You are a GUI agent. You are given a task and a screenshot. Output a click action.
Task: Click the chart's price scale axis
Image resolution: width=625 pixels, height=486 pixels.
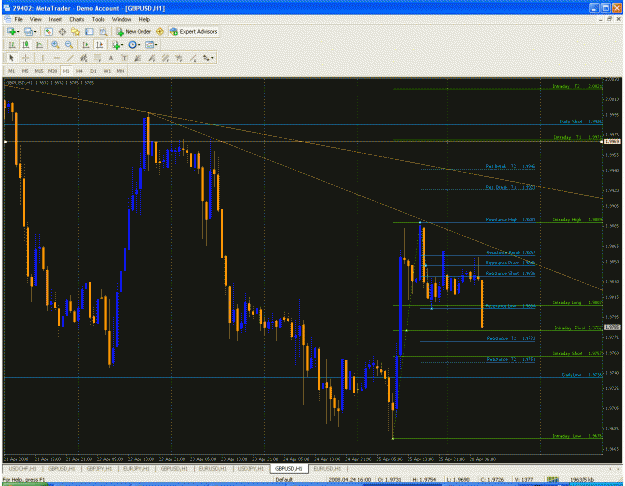(x=612, y=265)
